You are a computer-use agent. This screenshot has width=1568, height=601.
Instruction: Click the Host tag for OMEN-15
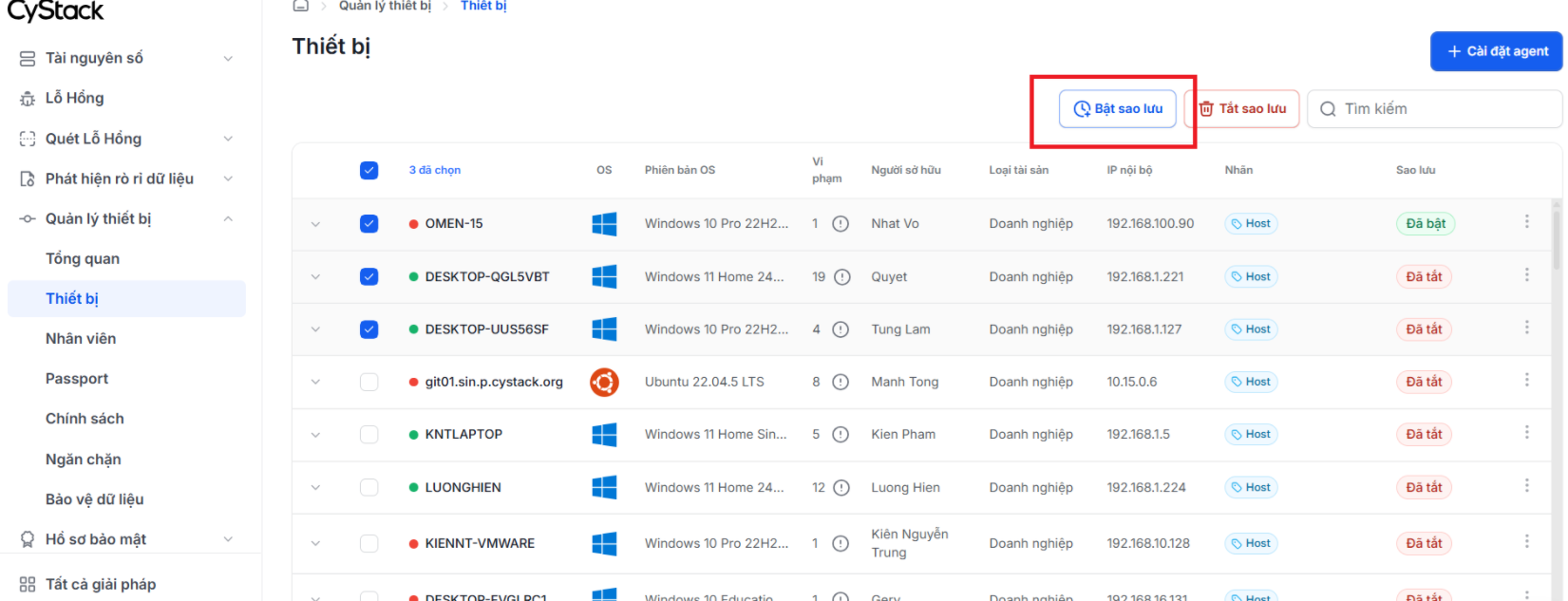click(x=1251, y=224)
